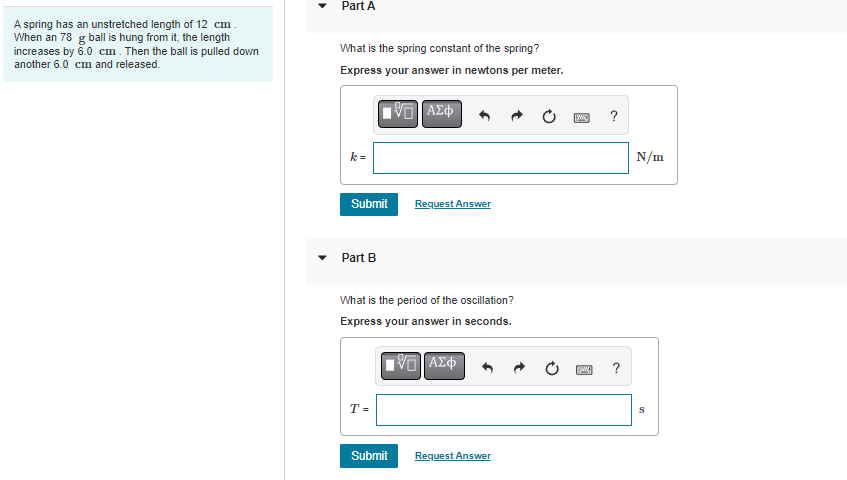847x480 pixels.
Task: Show keyboard shortcuts for Part A
Action: (582, 117)
